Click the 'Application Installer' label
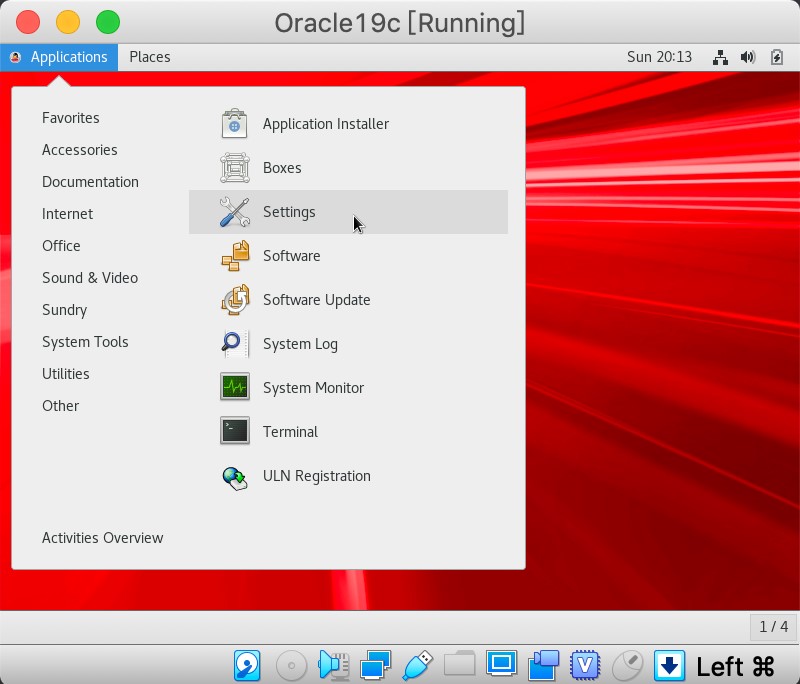Viewport: 800px width, 684px height. (326, 124)
